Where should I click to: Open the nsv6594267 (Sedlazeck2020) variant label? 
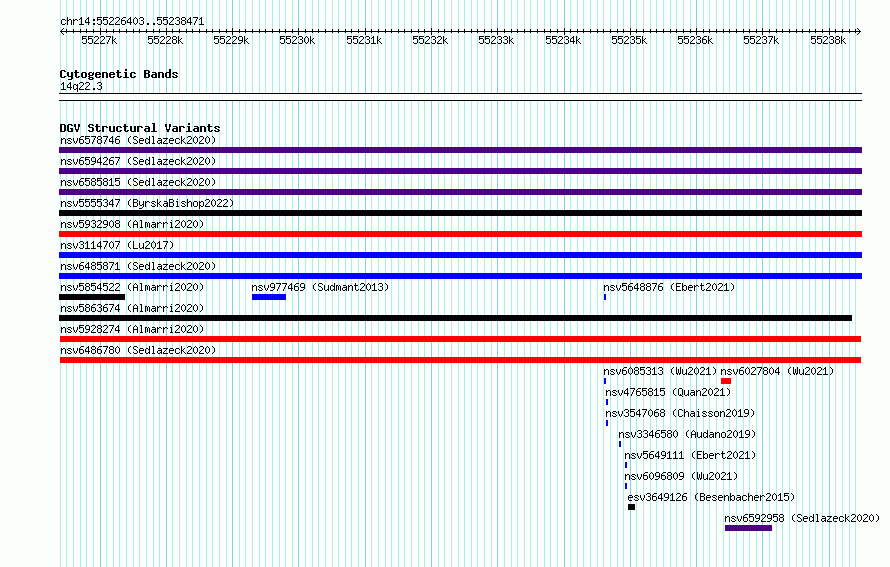pos(138,161)
